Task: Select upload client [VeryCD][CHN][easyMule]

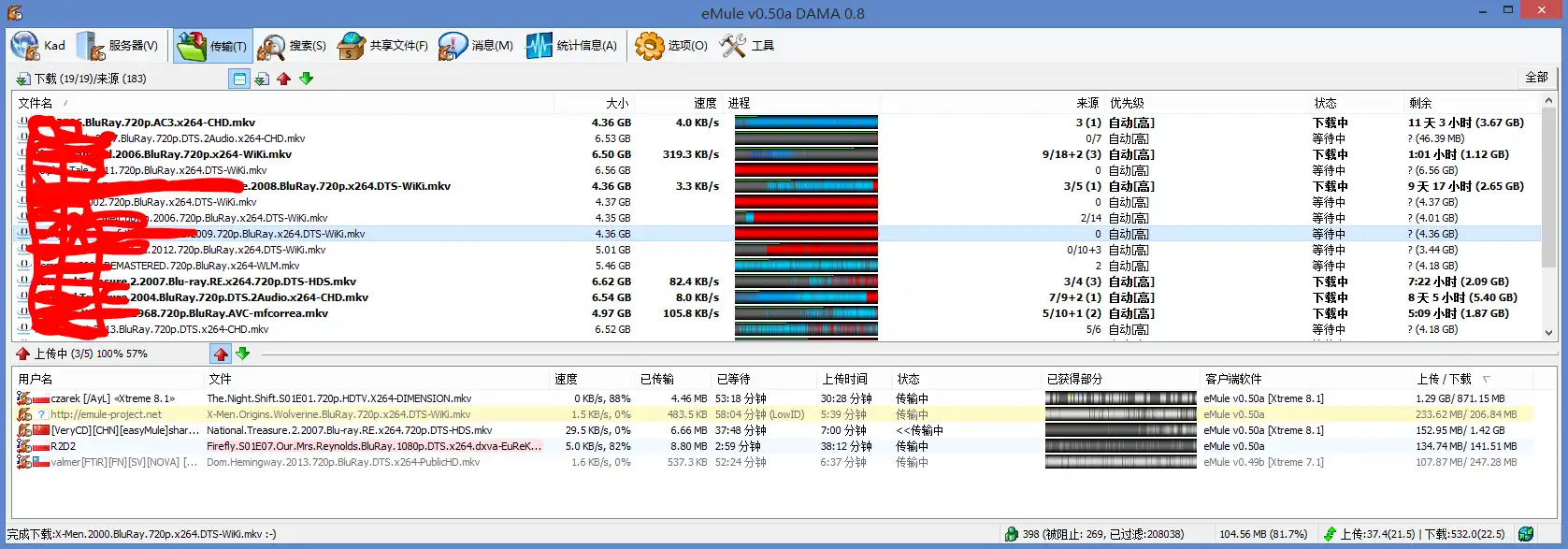Action: [x=773, y=430]
